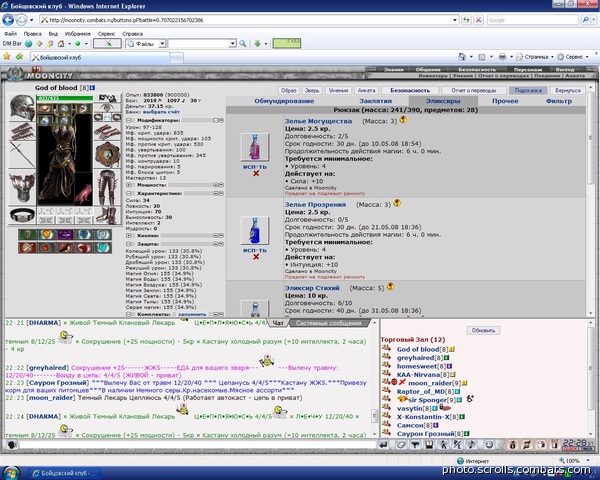Click the chat message input field

(197, 445)
